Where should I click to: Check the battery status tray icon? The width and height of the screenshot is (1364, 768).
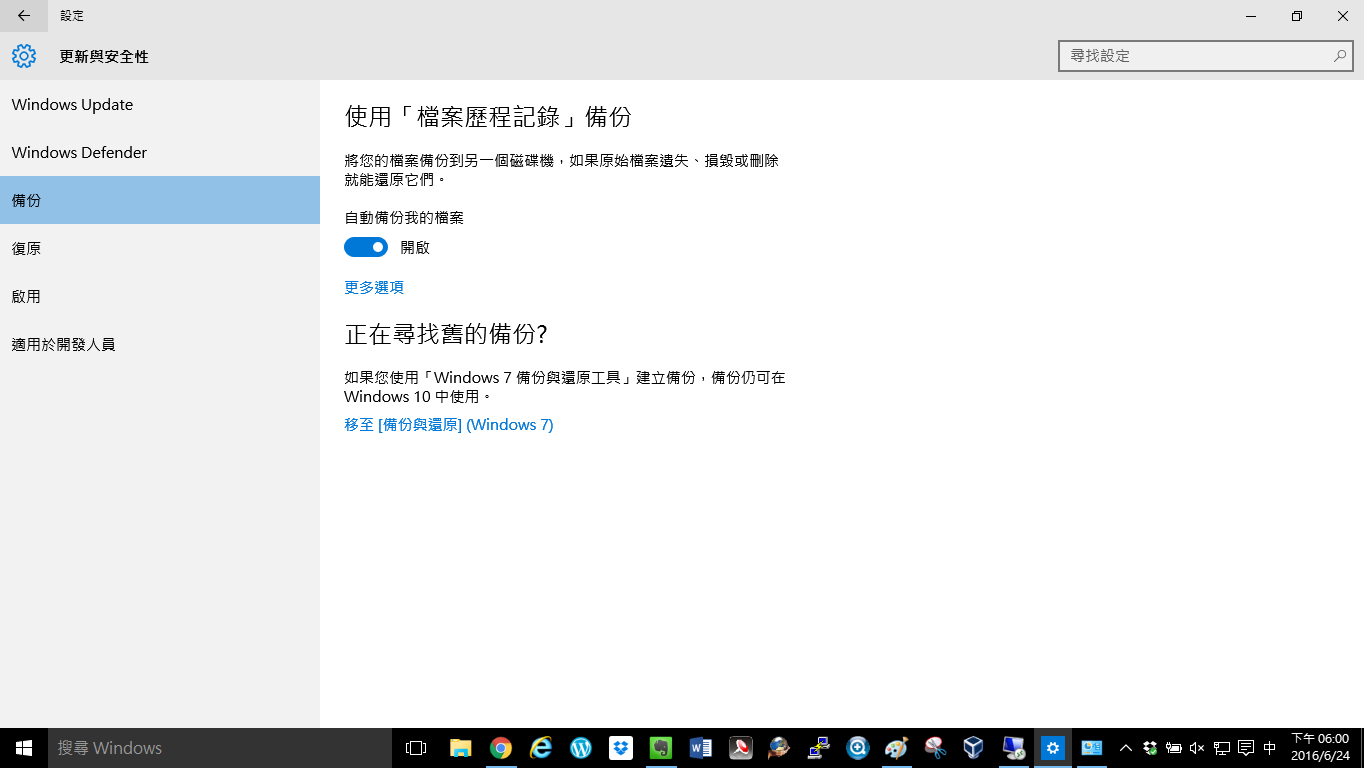click(1174, 748)
